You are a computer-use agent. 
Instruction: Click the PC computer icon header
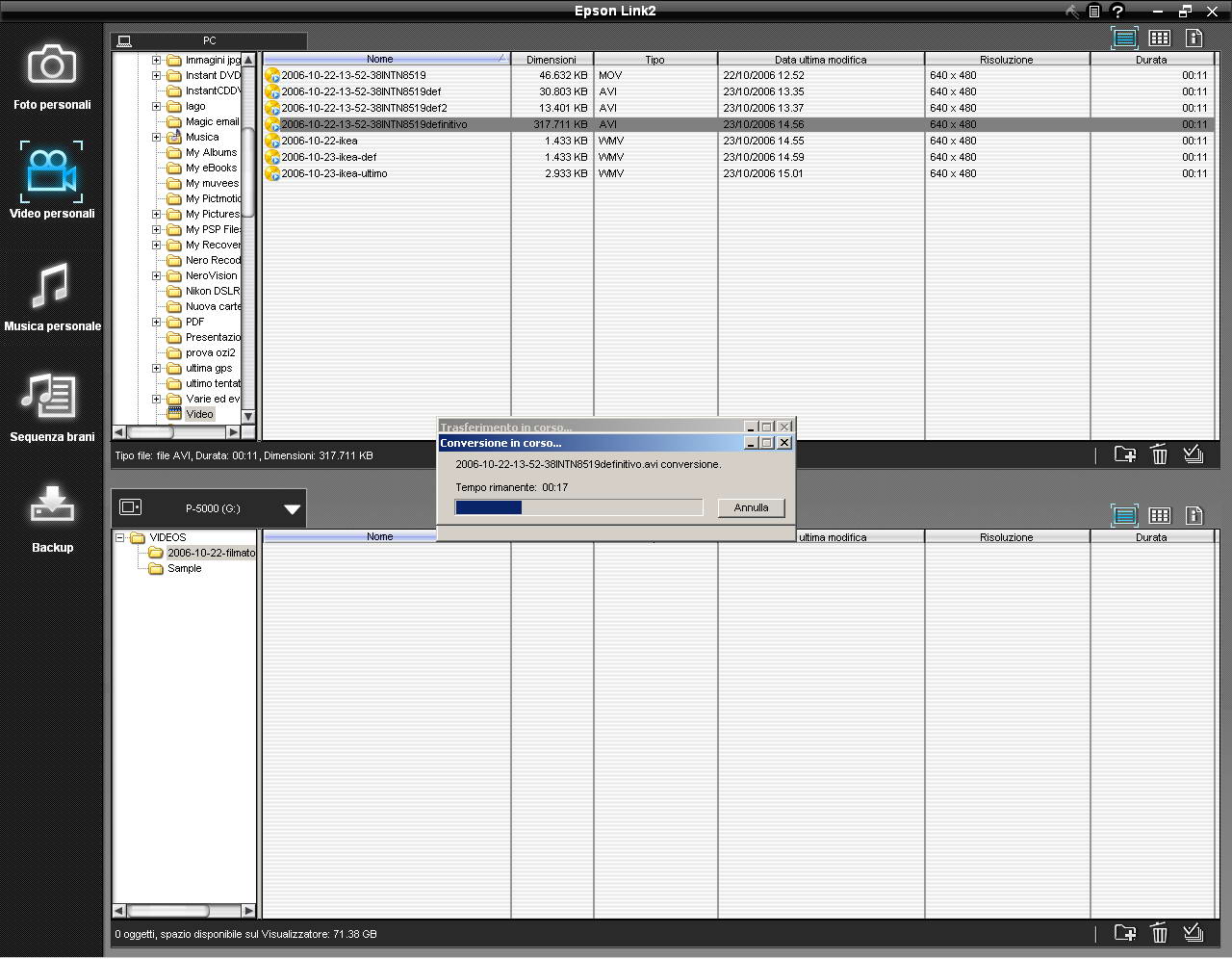click(124, 41)
